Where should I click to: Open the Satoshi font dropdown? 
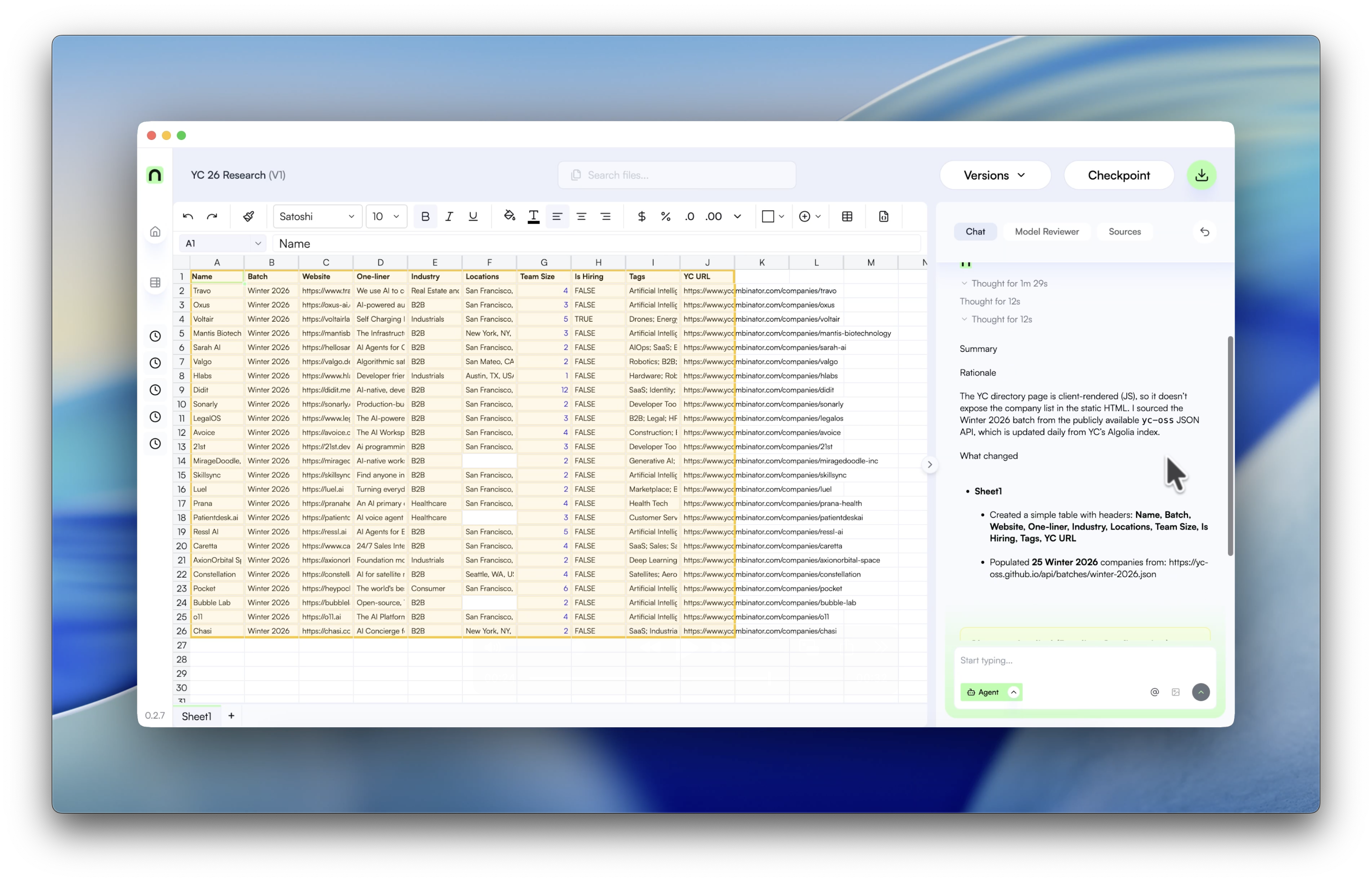point(317,216)
